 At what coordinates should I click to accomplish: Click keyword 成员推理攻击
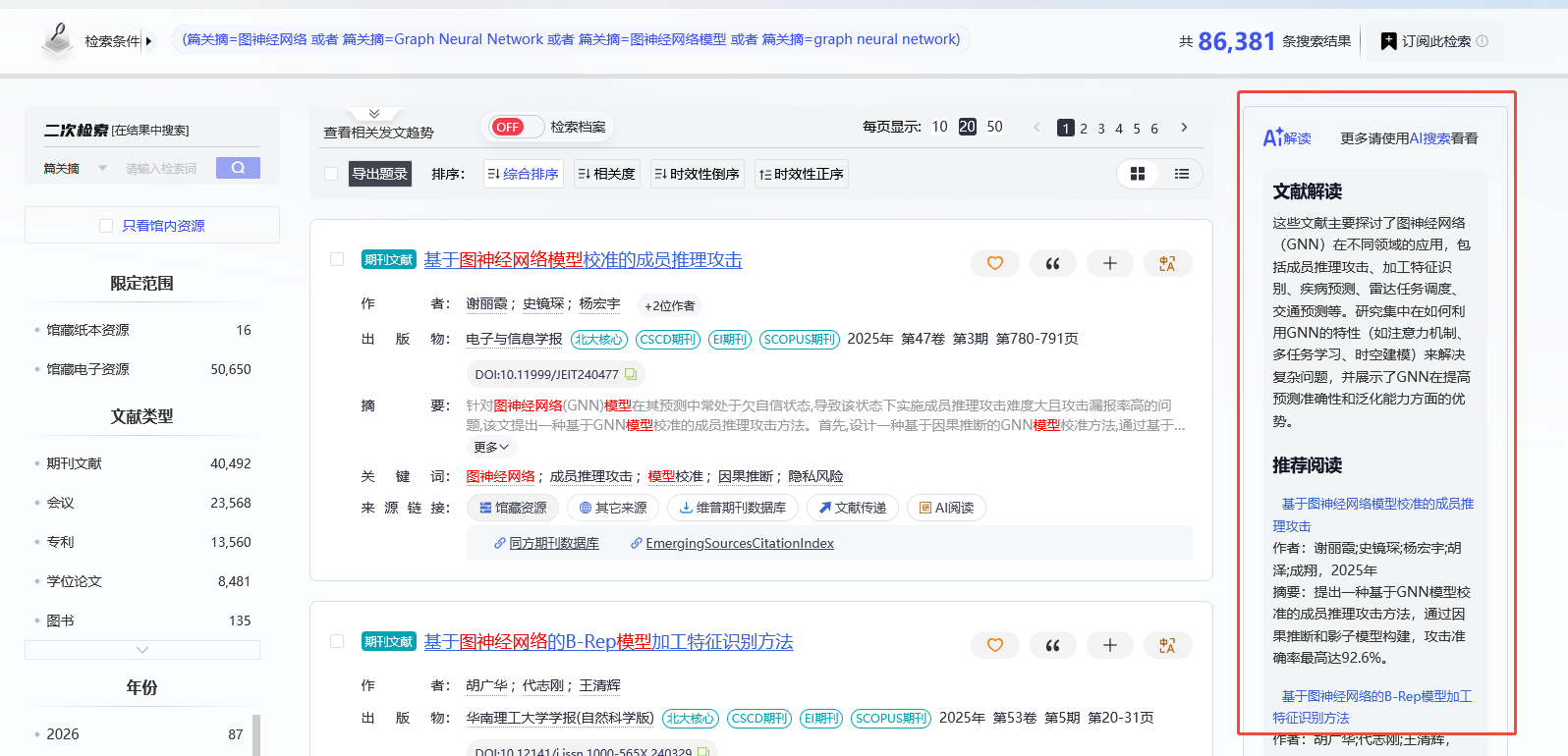(x=590, y=476)
